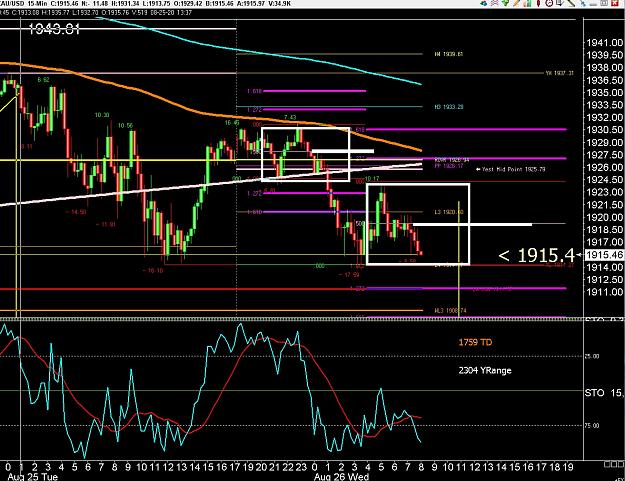Click the 25.00 stochastic level label
The width and height of the screenshot is (625, 481).
[592, 356]
